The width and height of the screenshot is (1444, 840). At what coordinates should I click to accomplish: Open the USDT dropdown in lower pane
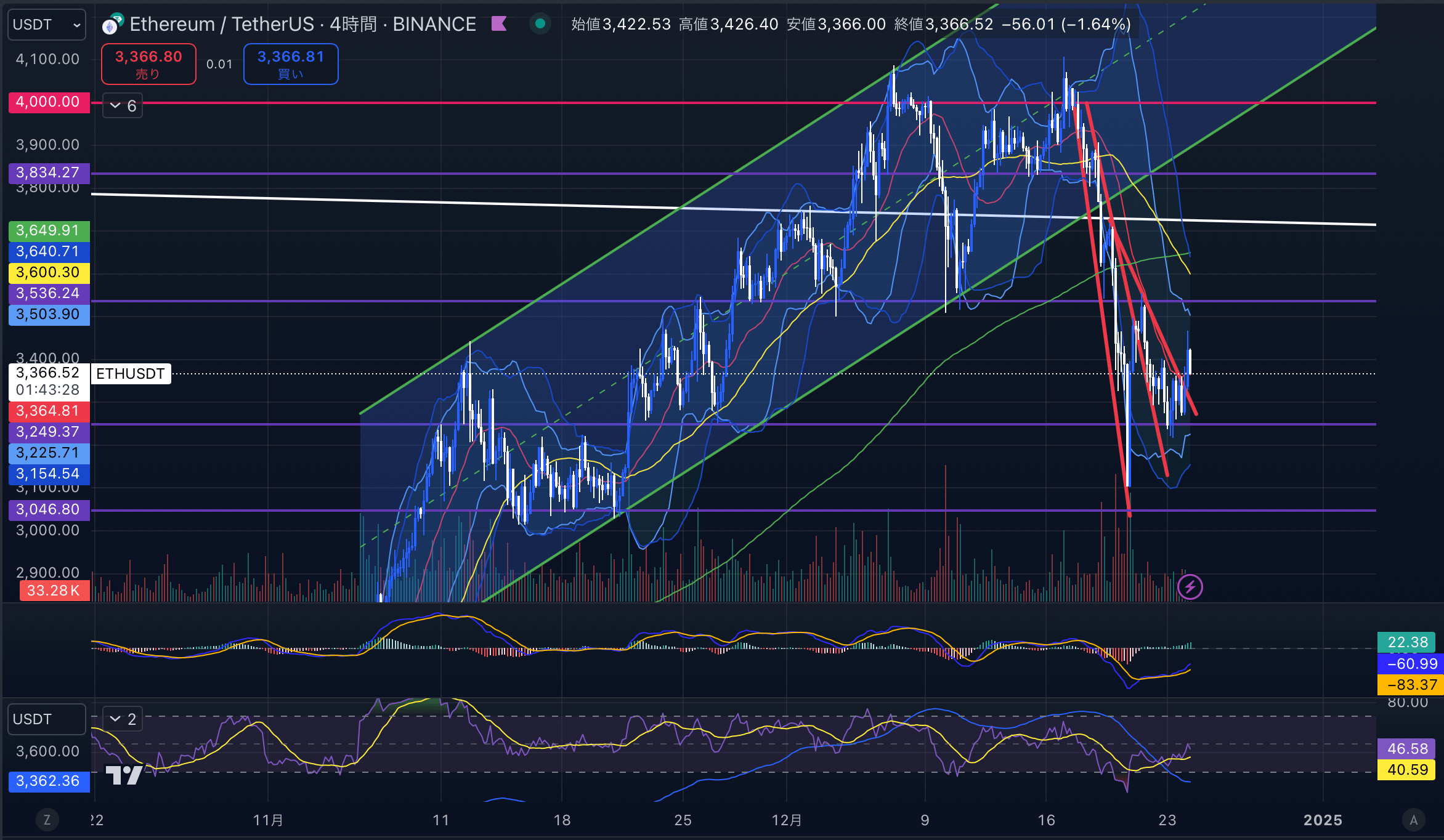click(x=47, y=719)
